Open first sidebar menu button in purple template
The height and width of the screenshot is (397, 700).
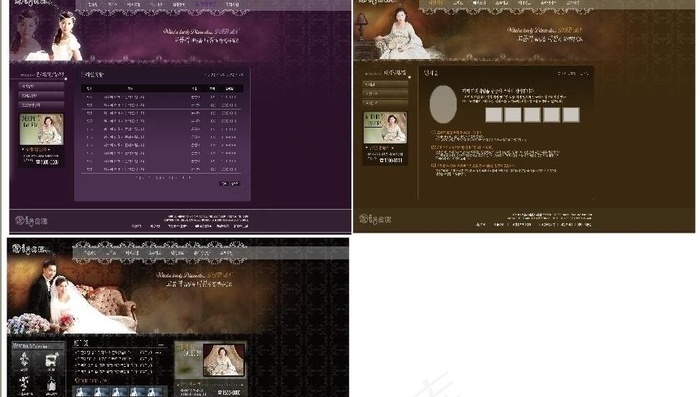41,86
